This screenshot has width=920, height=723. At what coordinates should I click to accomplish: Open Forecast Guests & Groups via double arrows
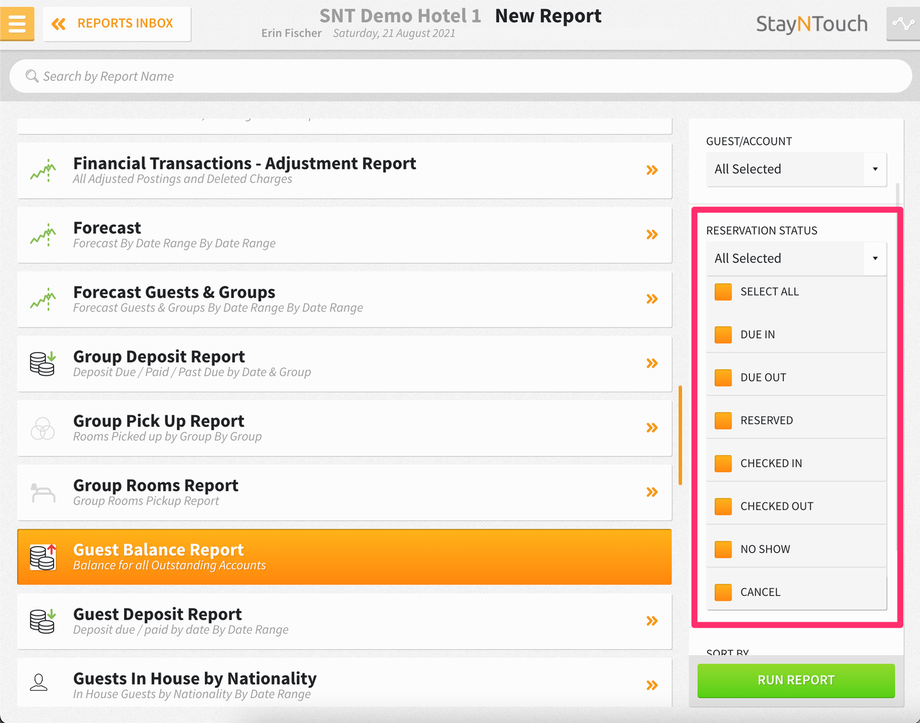pyautogui.click(x=652, y=299)
